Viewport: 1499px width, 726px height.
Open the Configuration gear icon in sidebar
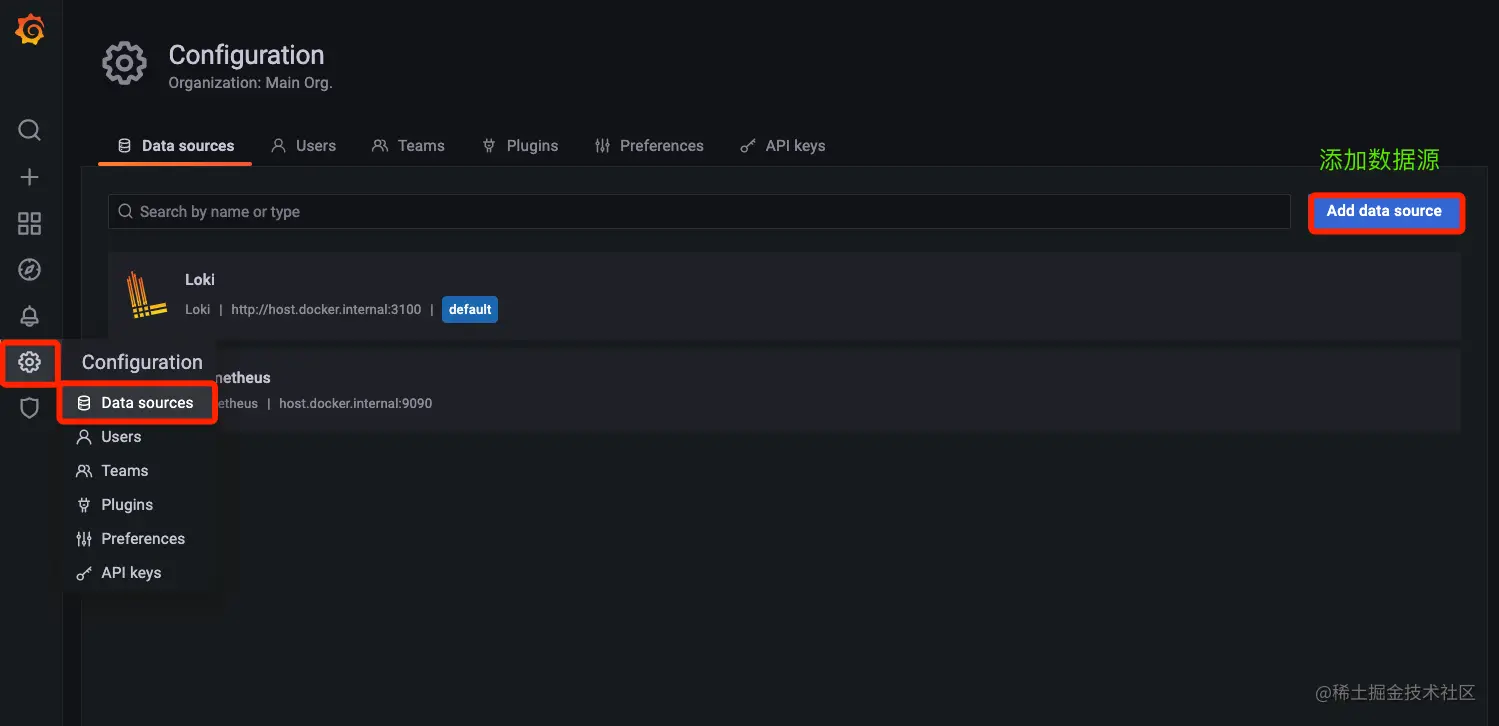click(30, 362)
